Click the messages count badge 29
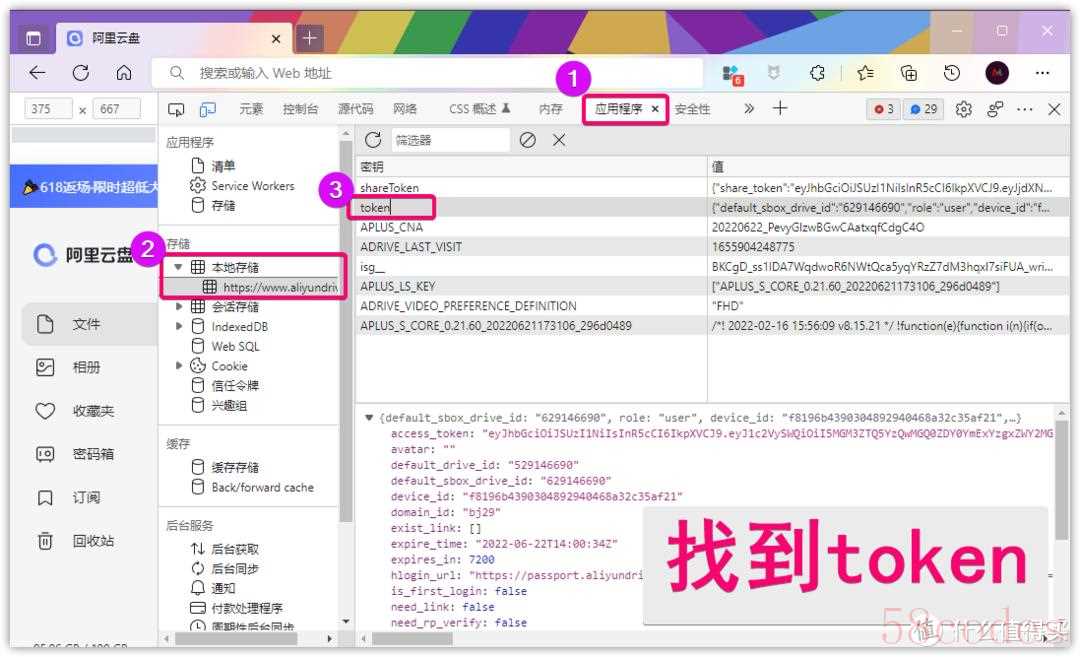Screen dimensions: 1080x657 click(x=924, y=109)
